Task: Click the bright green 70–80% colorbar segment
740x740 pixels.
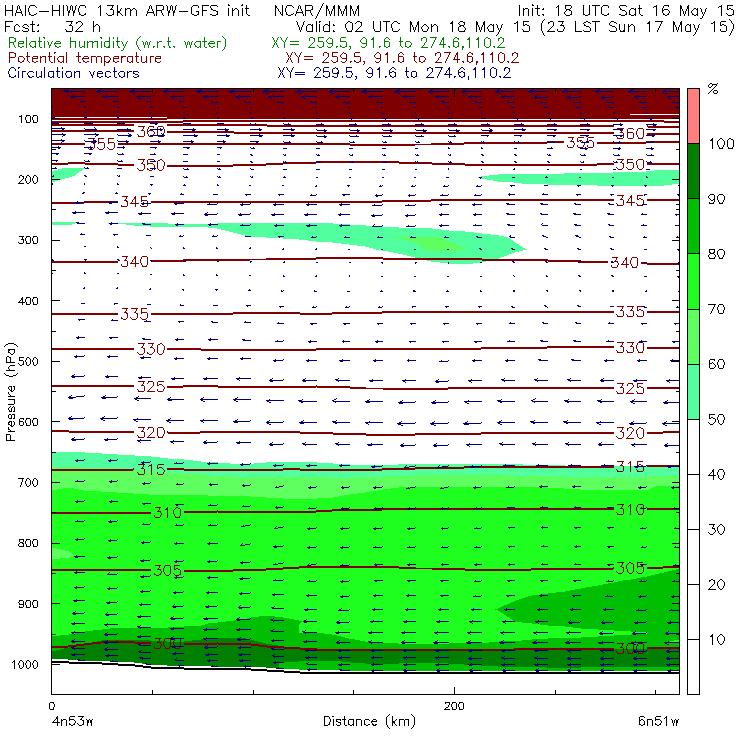Action: [x=693, y=281]
